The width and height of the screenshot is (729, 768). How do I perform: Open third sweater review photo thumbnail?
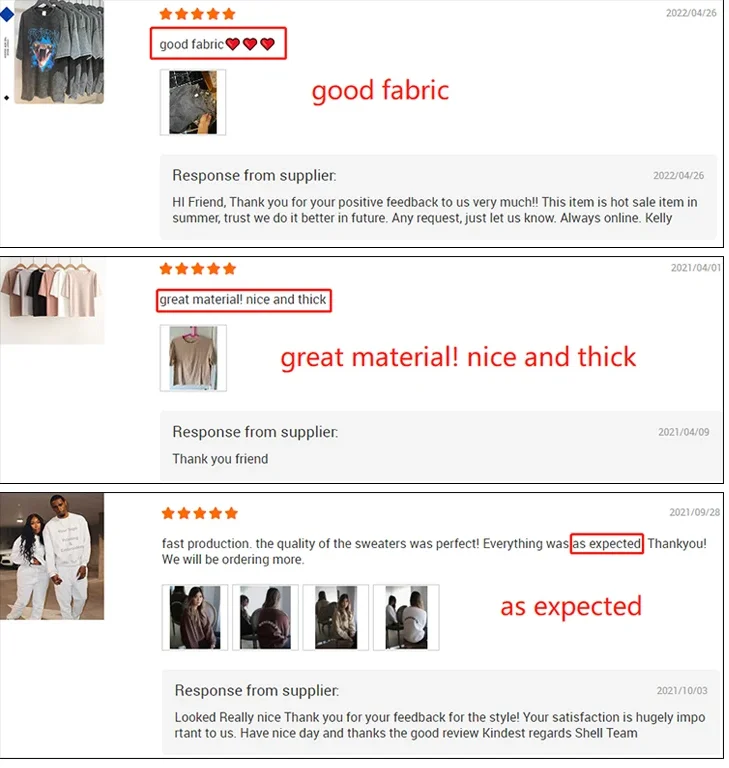click(336, 617)
